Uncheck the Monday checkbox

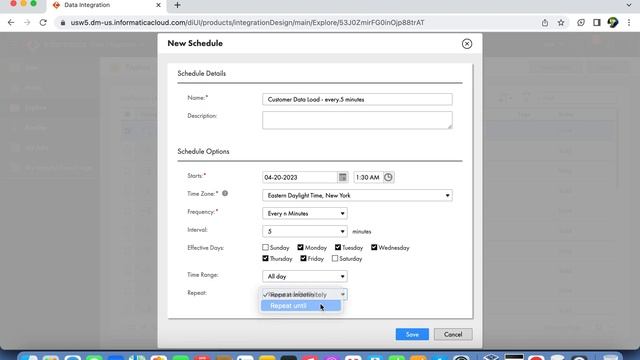coord(300,247)
